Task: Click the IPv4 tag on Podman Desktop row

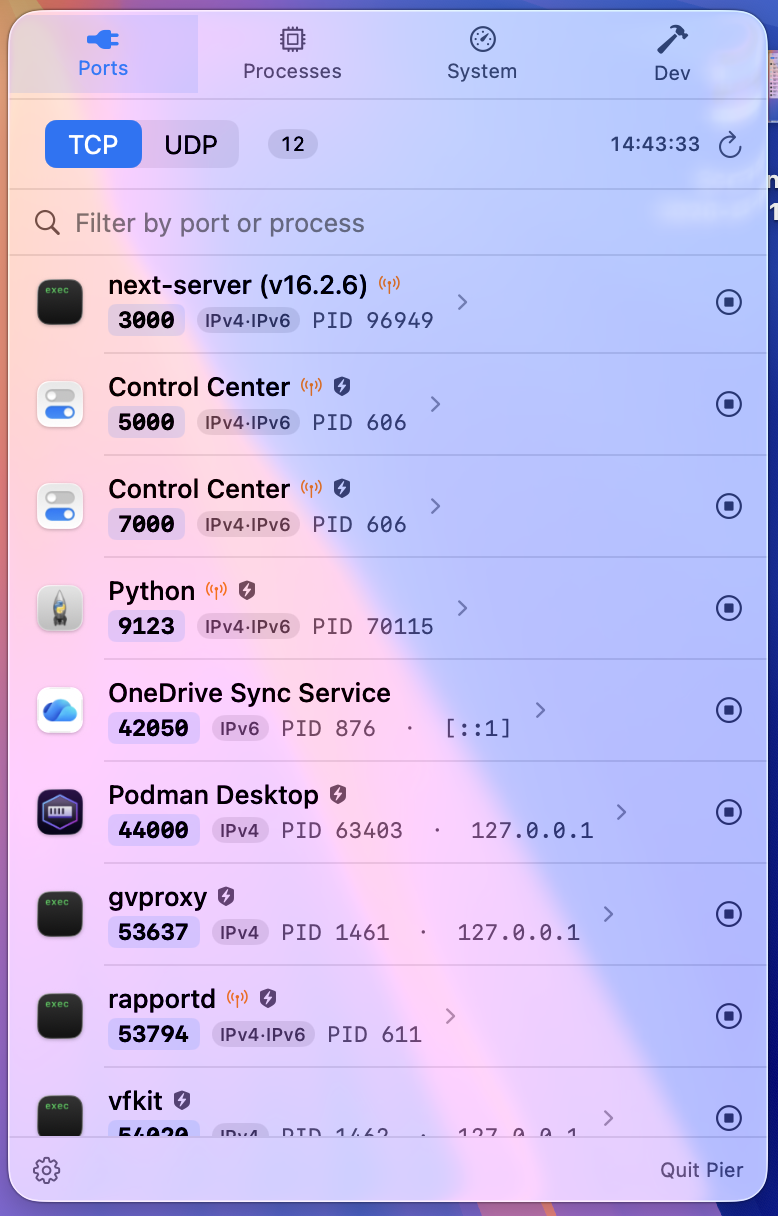Action: click(240, 830)
